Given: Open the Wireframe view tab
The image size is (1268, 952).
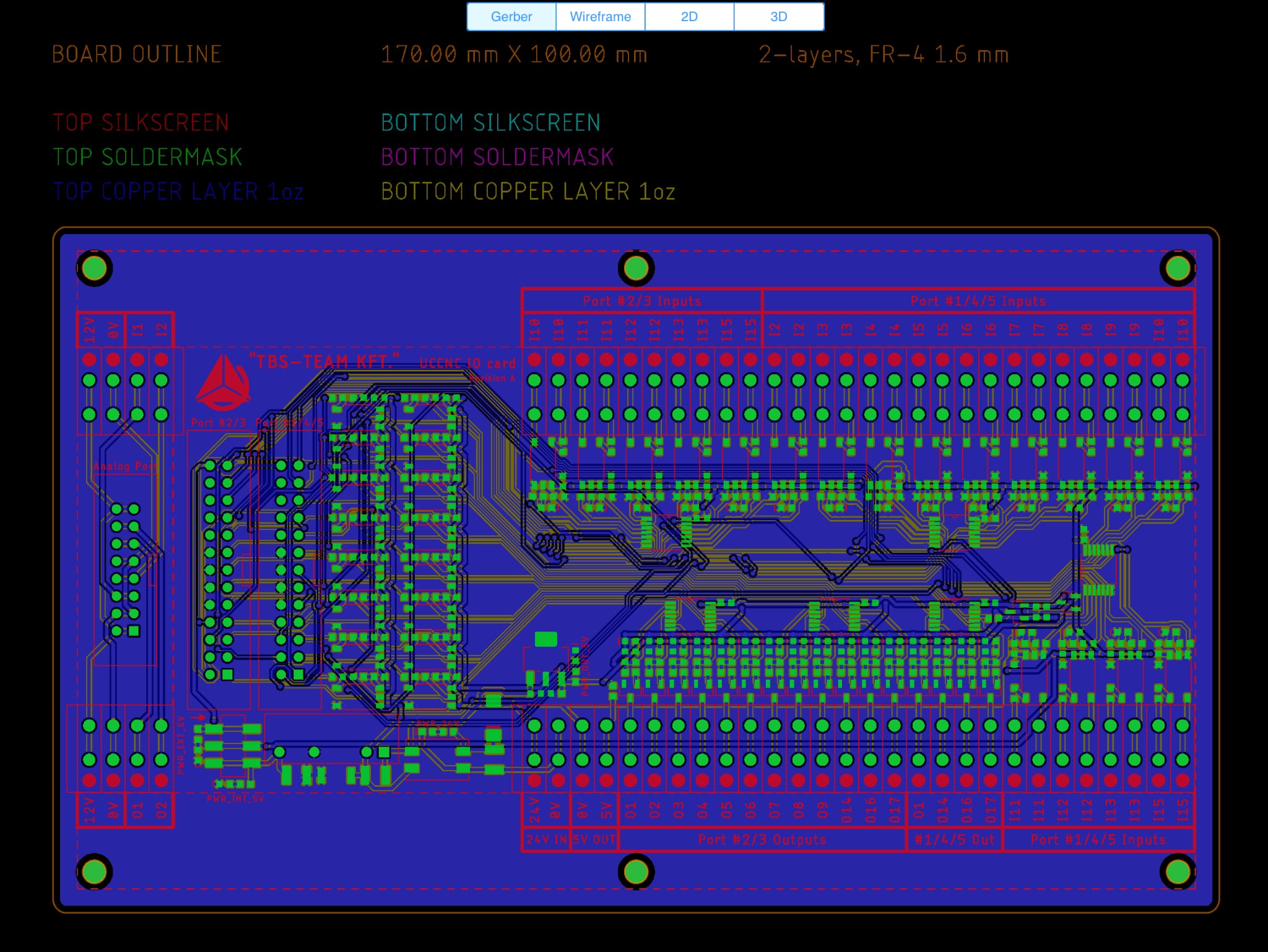Looking at the screenshot, I should click(600, 17).
